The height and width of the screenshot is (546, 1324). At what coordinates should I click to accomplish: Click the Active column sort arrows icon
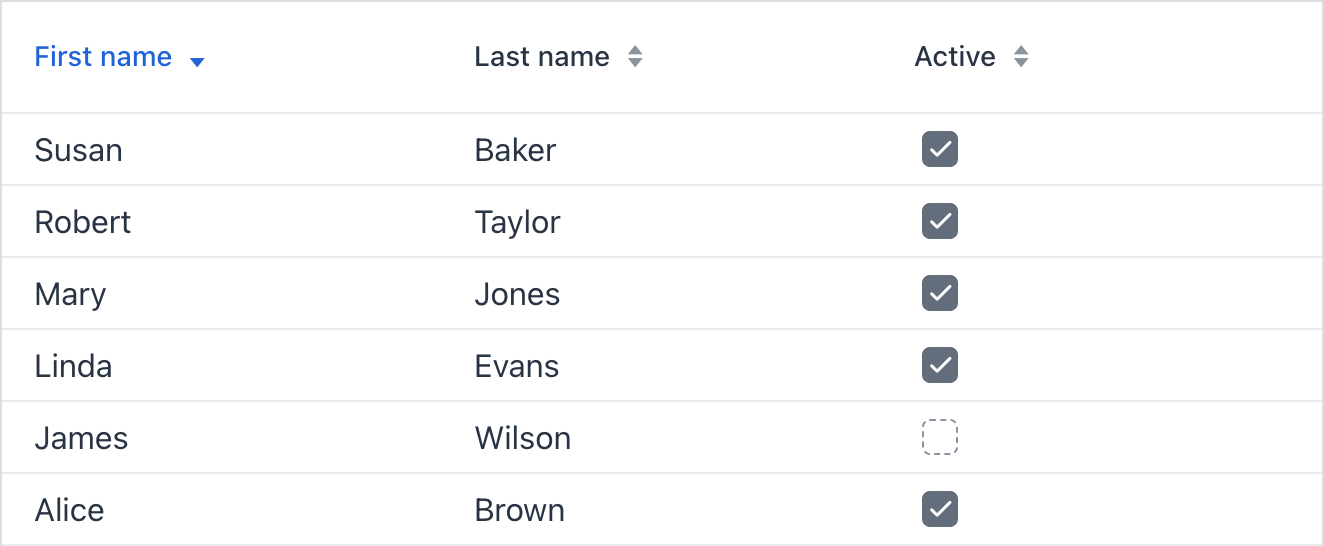[1021, 57]
